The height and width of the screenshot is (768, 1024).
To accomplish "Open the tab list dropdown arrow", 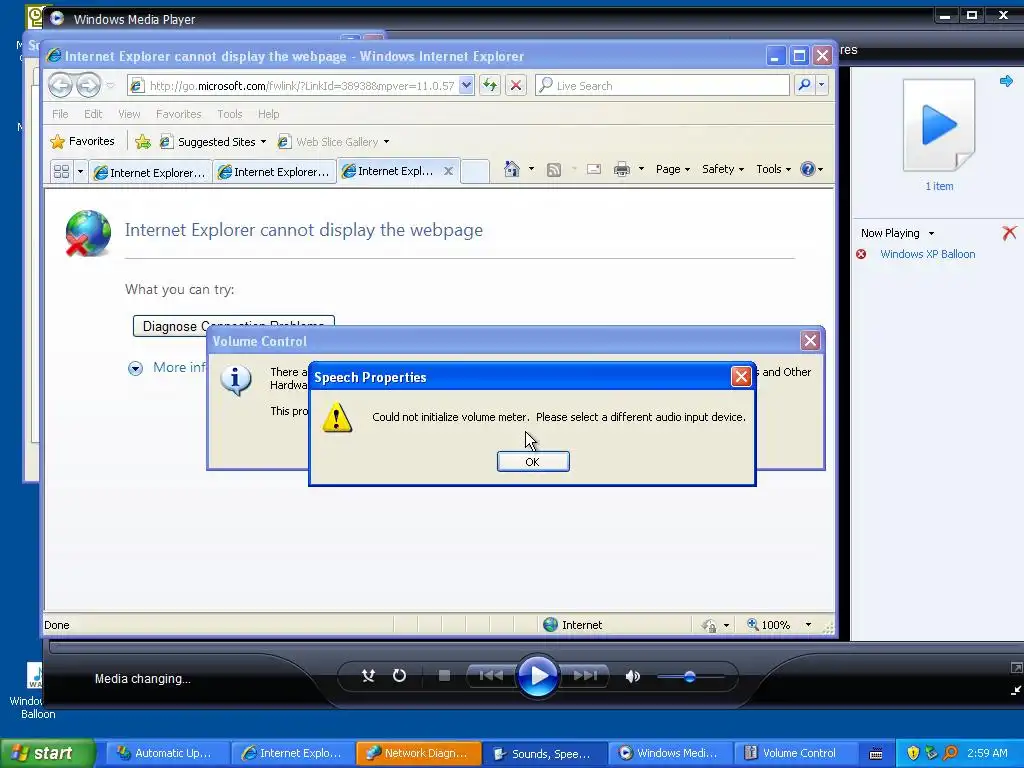I will click(80, 172).
